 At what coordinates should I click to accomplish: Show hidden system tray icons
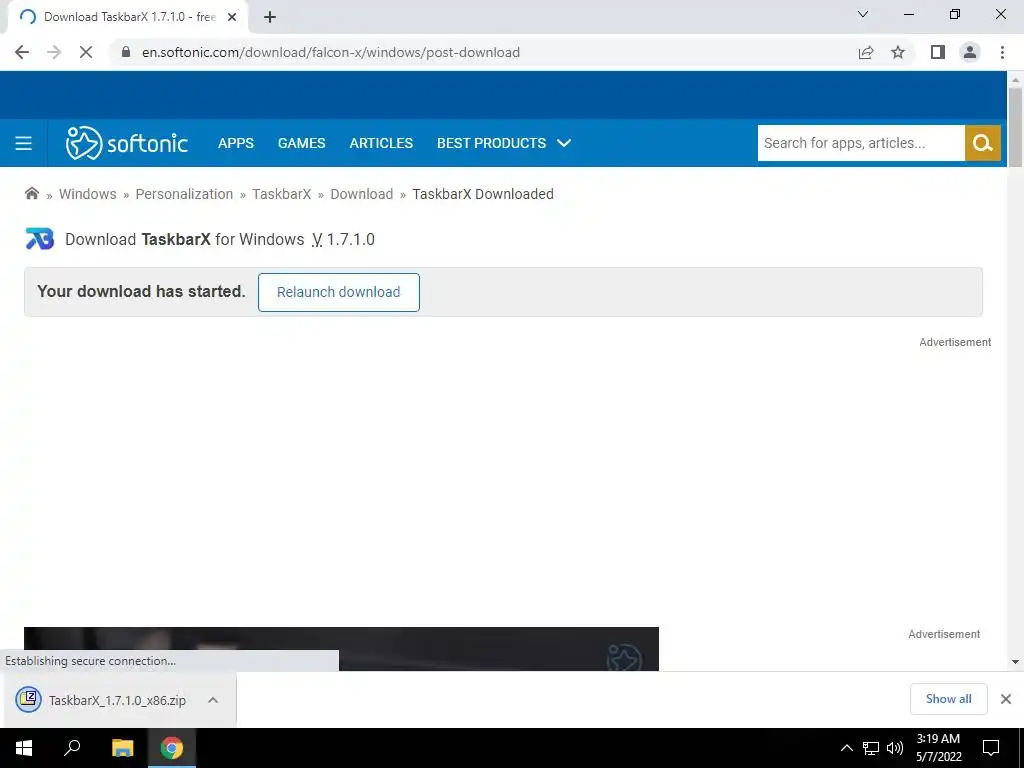coord(846,748)
